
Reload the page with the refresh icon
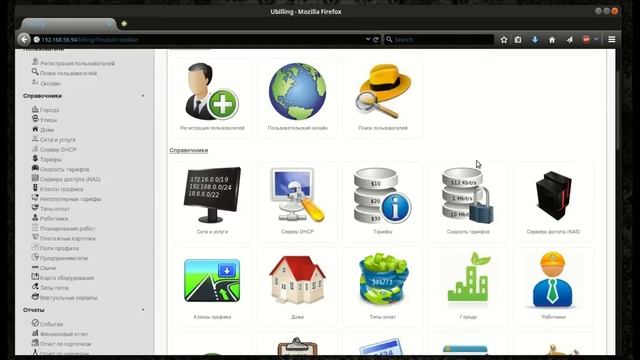tap(376, 40)
